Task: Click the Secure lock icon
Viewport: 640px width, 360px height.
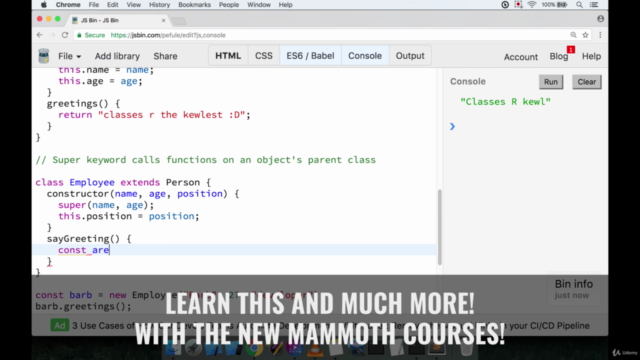Action: pos(79,35)
